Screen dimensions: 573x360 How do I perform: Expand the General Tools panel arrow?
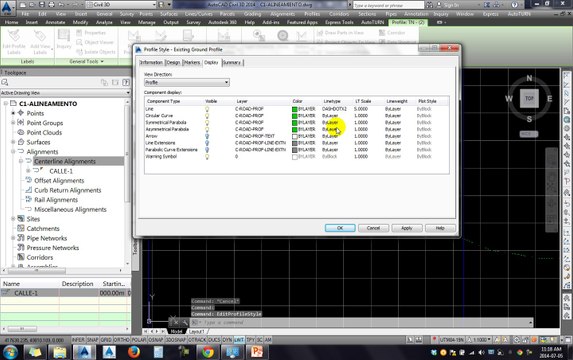coord(102,62)
